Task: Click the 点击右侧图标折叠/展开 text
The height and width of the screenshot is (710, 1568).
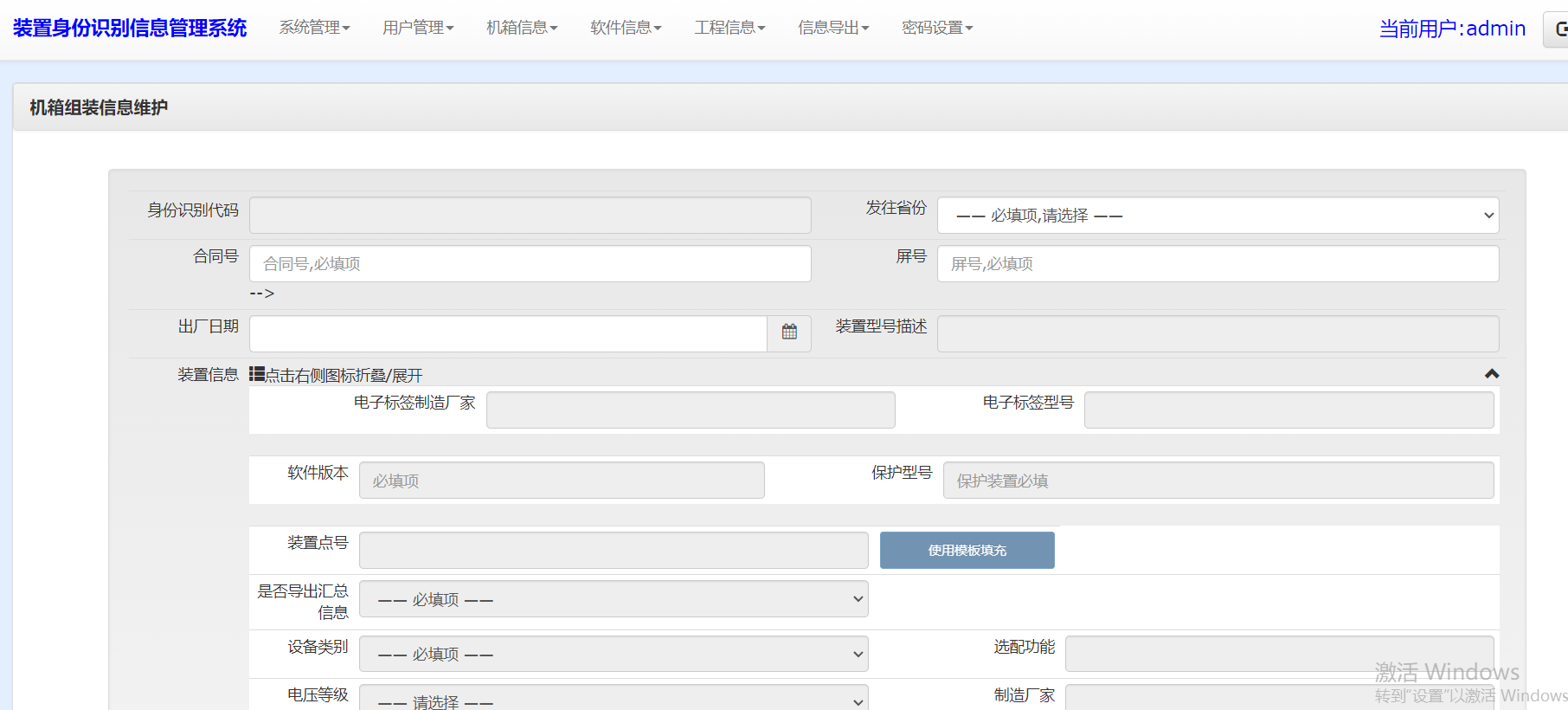Action: coord(344,375)
